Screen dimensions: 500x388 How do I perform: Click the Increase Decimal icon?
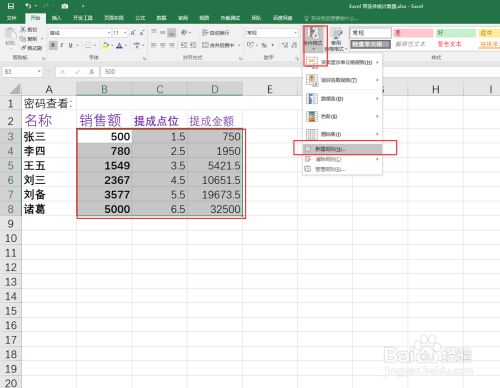coord(285,45)
